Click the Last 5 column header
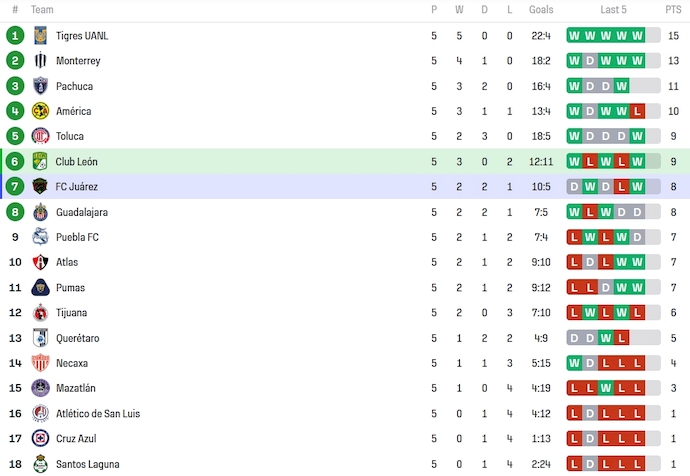The width and height of the screenshot is (690, 476). [614, 10]
